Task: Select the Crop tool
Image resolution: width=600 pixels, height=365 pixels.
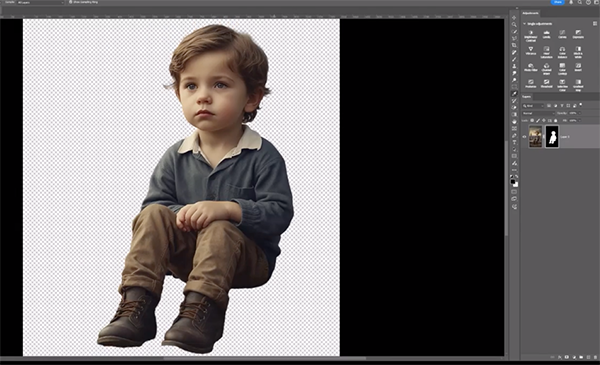Action: click(x=514, y=45)
